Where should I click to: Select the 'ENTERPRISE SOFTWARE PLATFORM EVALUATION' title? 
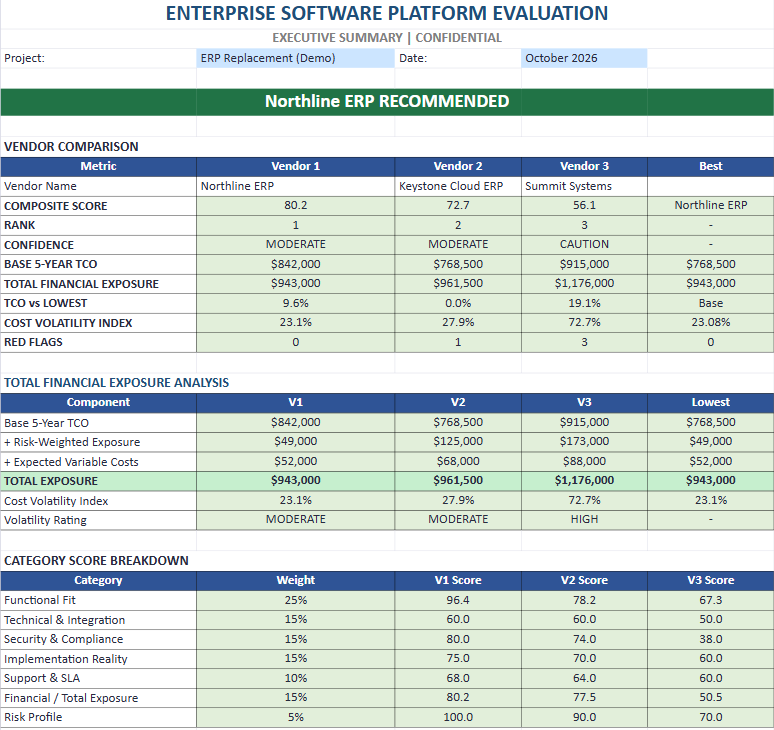387,13
